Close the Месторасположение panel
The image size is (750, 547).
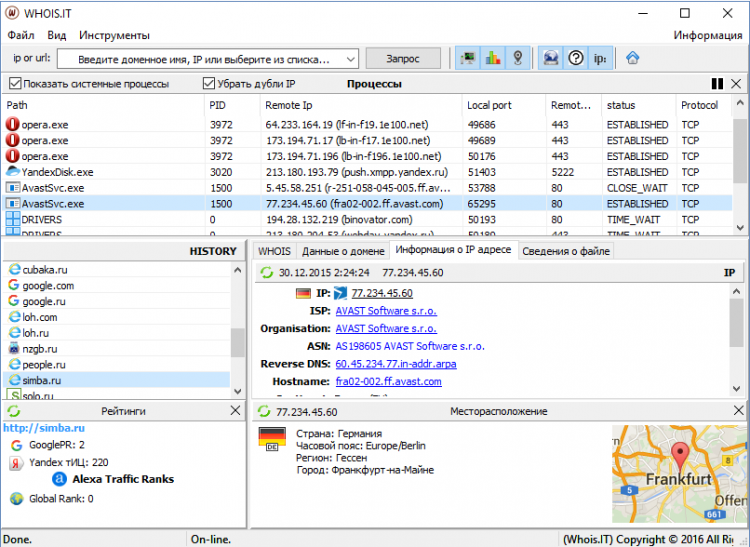737,411
